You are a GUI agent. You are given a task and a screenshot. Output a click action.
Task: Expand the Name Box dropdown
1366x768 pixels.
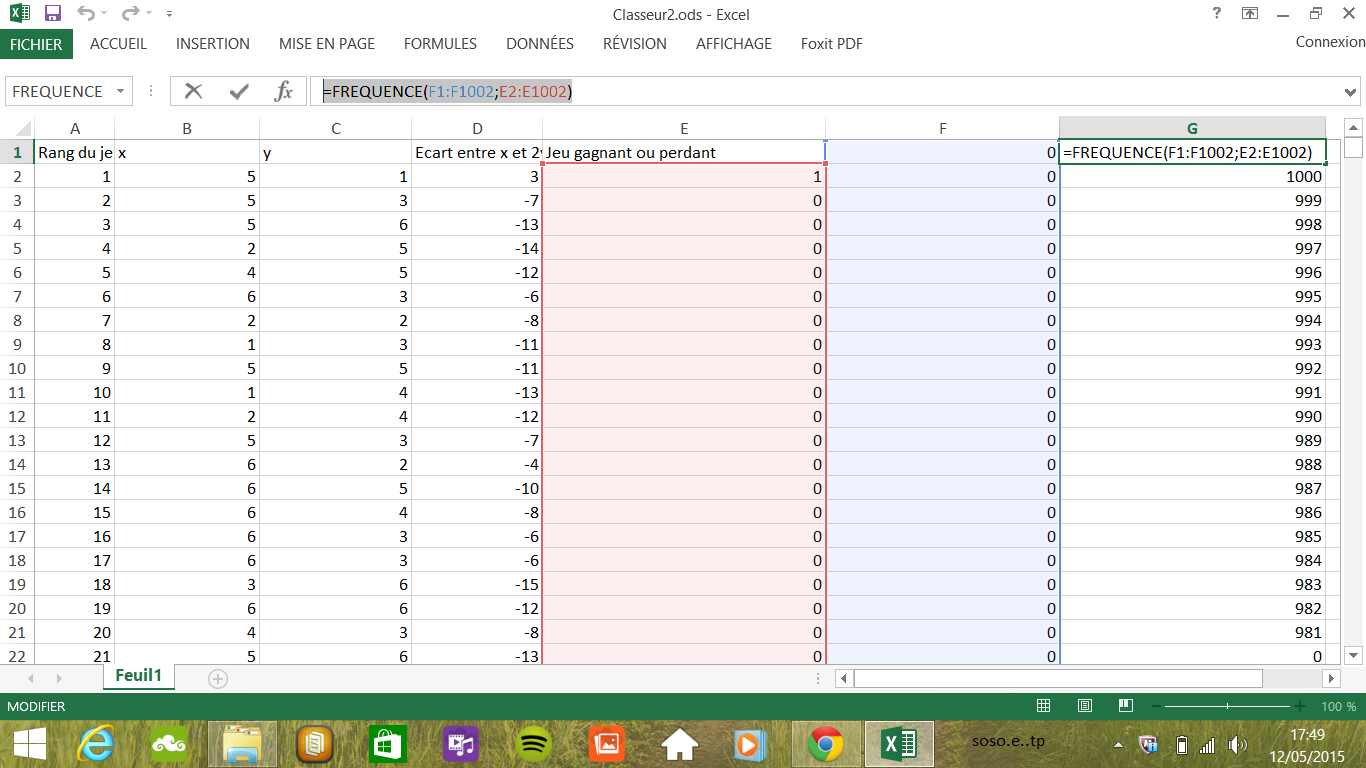121,91
